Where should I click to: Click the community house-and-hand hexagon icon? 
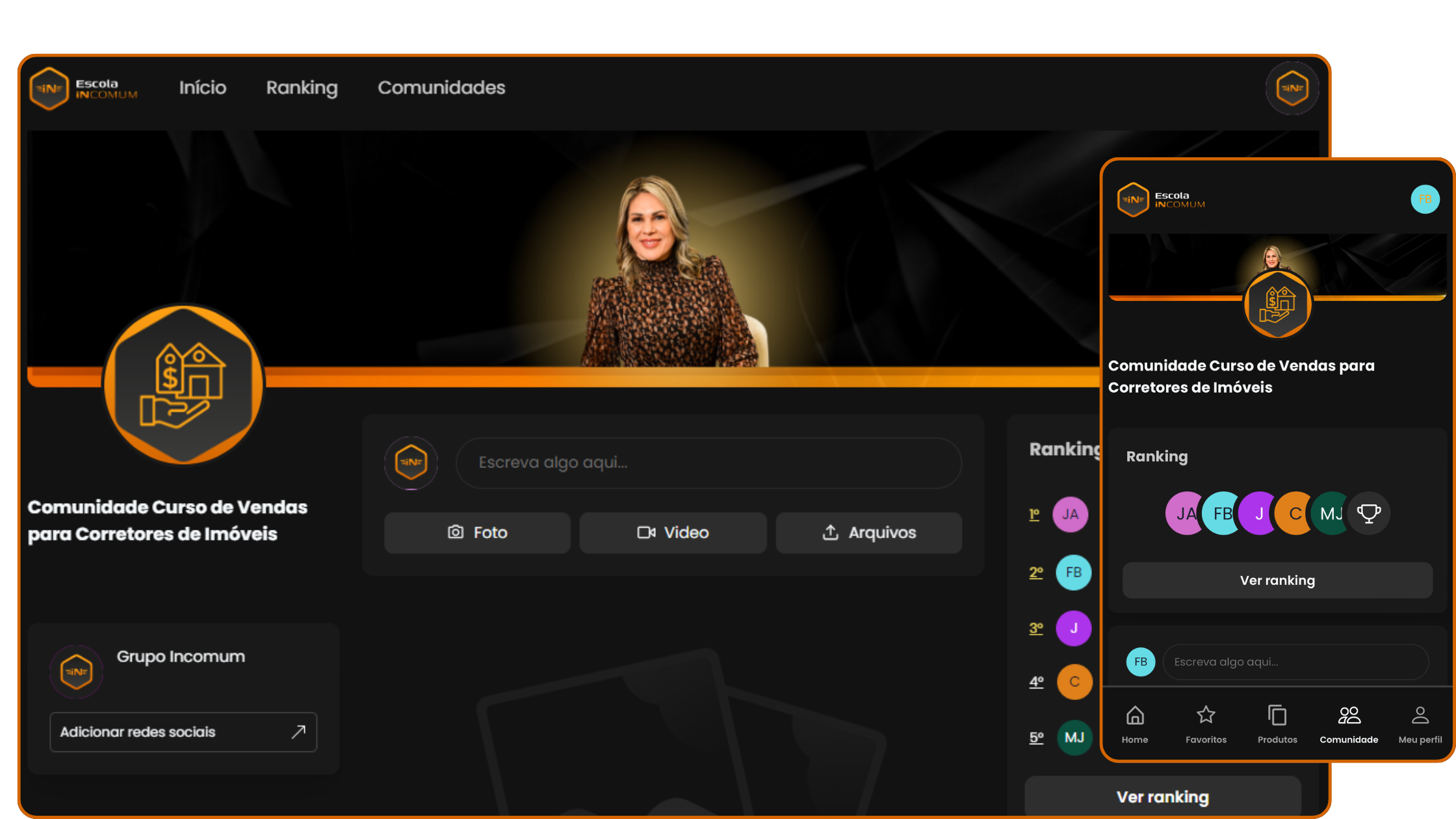183,385
